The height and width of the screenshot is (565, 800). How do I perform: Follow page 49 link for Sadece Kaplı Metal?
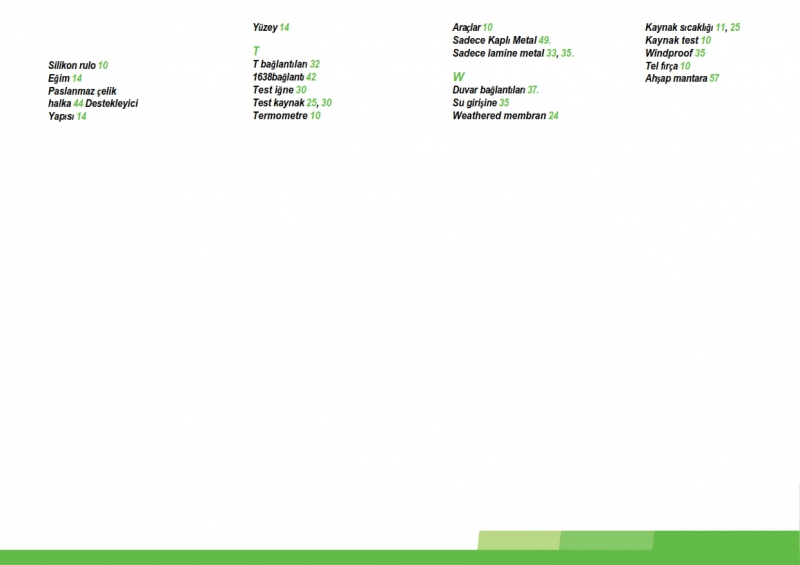click(545, 40)
